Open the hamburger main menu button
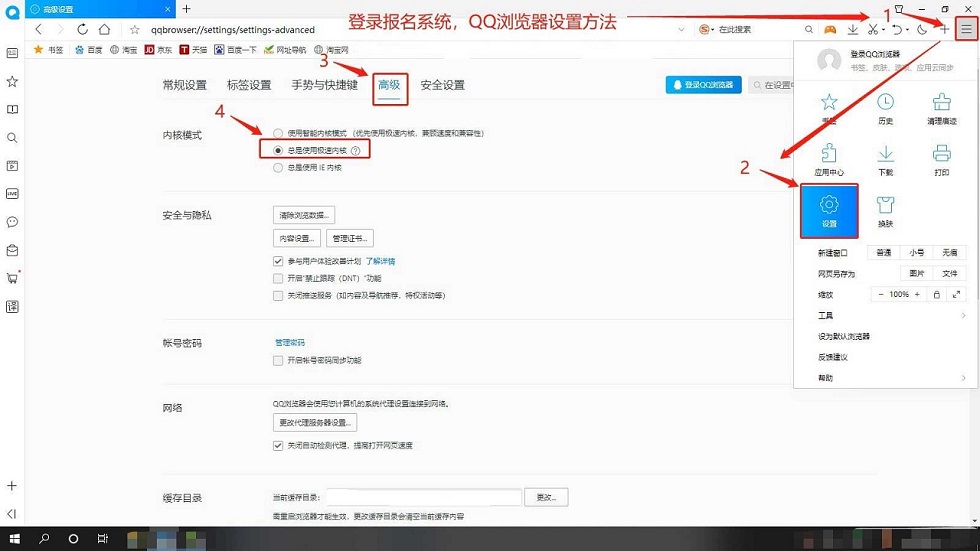The image size is (980, 551). (966, 29)
